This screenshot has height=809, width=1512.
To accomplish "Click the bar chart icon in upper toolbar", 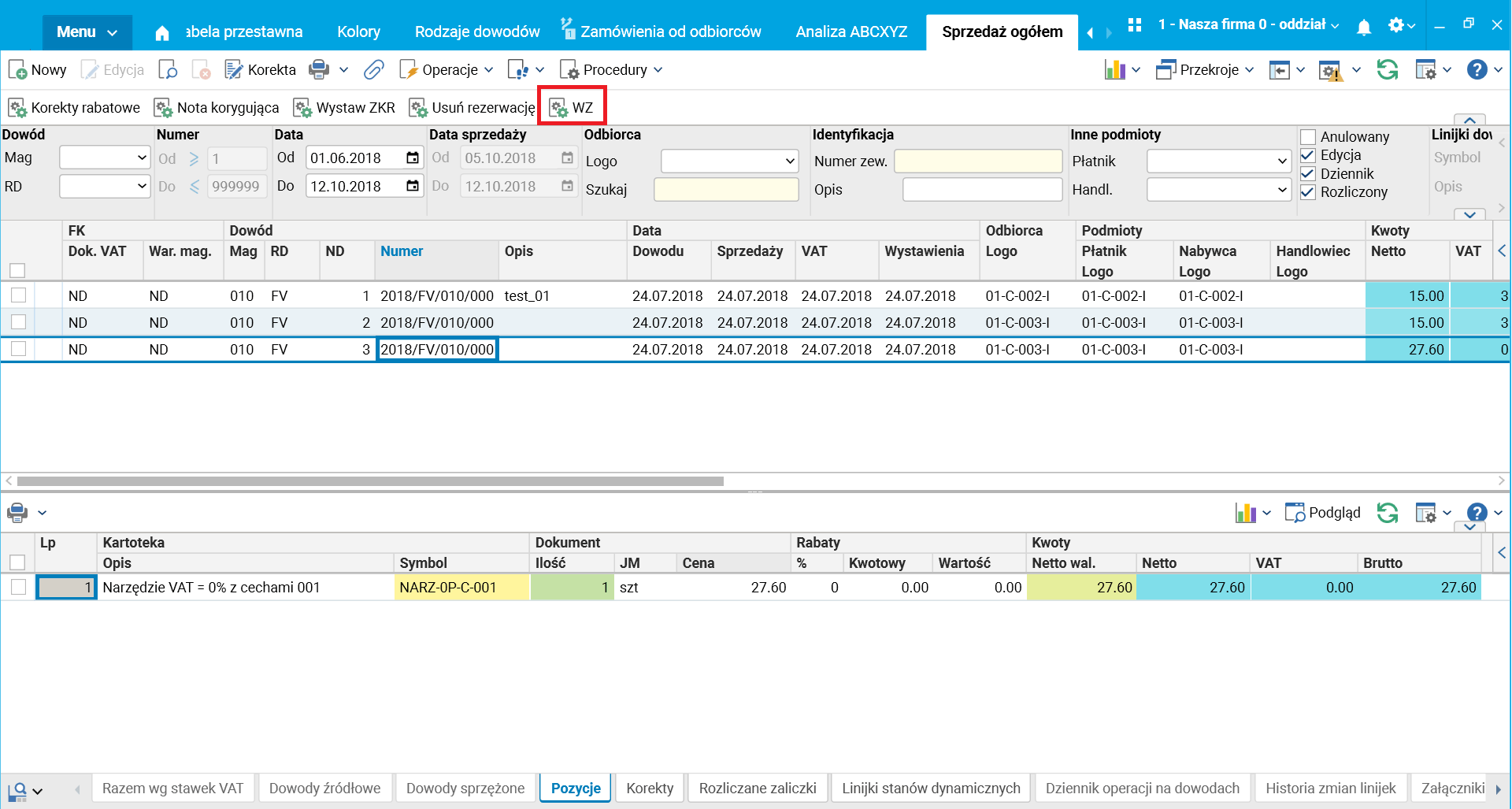I will (x=1114, y=69).
